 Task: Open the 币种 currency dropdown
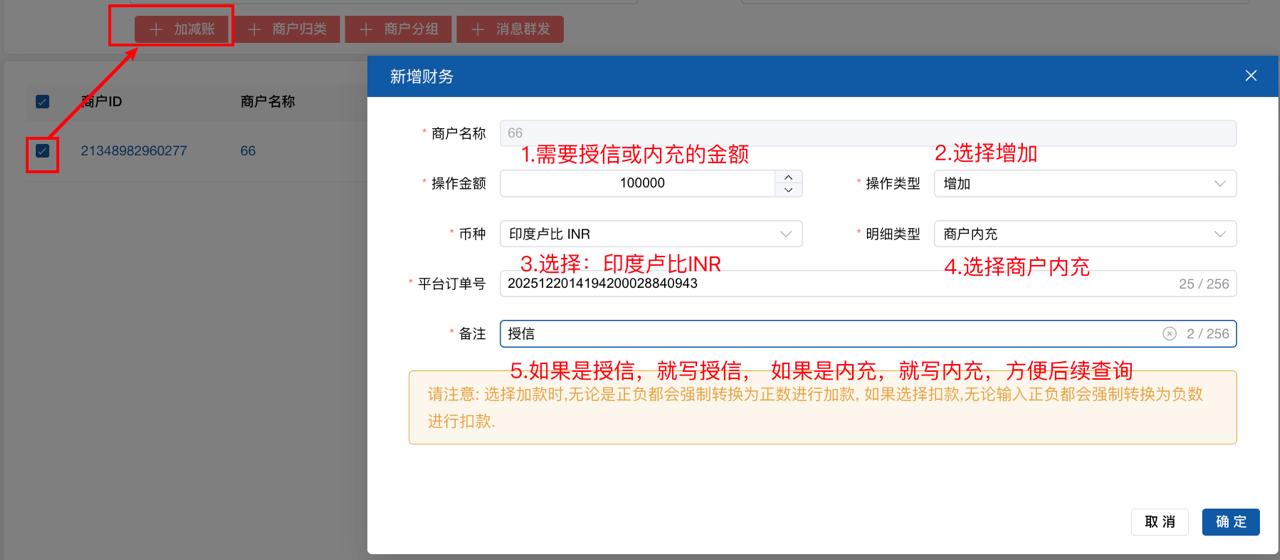pos(650,234)
